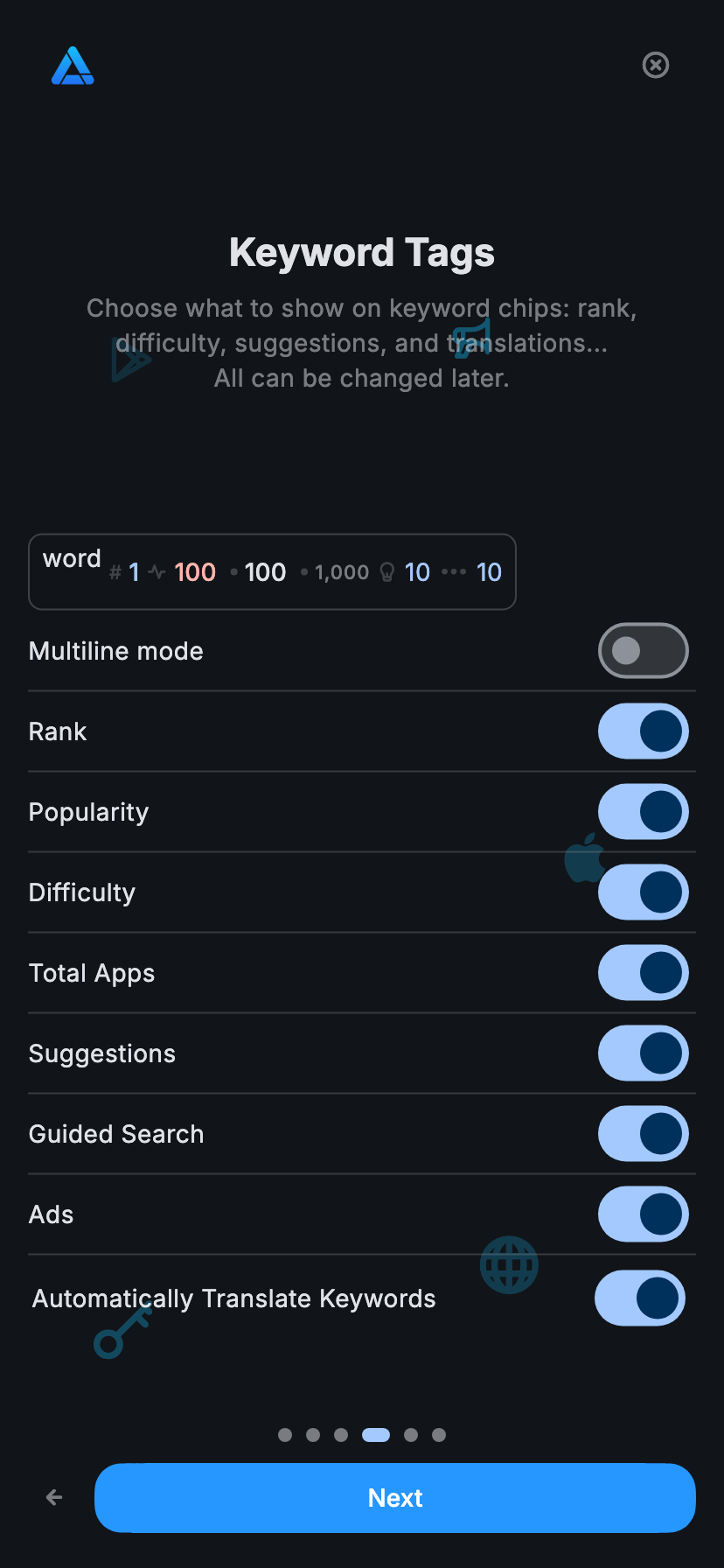Disable the Popularity switch
Viewport: 724px width, 1568px height.
pos(643,812)
